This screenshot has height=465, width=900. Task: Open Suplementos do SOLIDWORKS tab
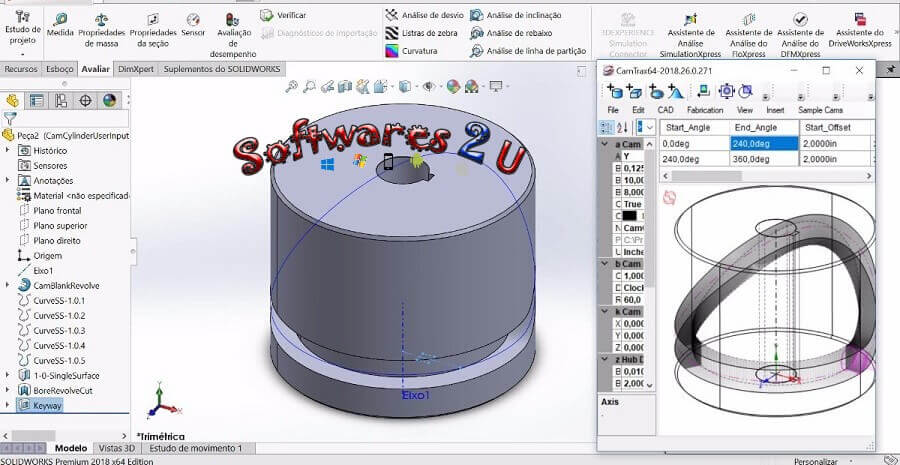pyautogui.click(x=222, y=69)
